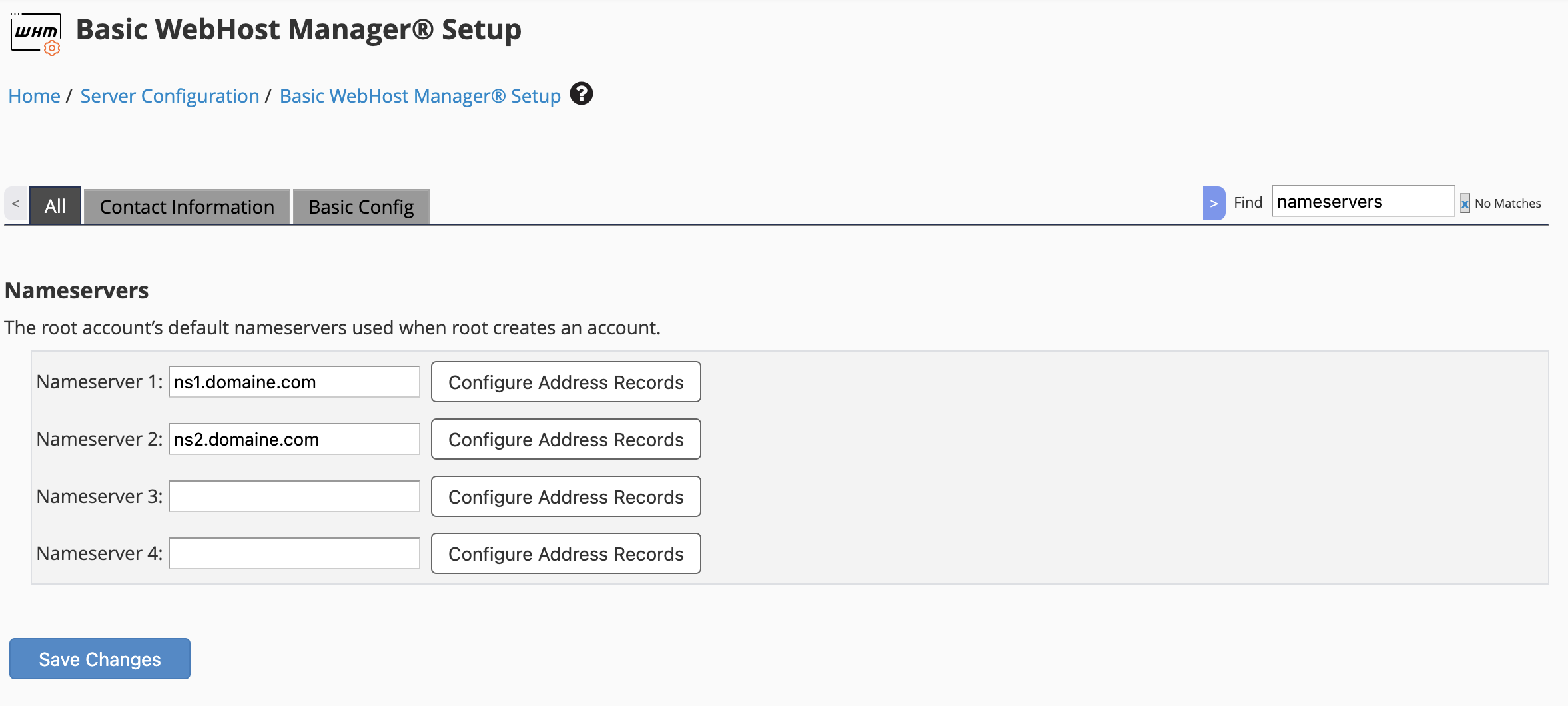Click the Find input containing nameservers
This screenshot has width=1568, height=706.
1363,202
